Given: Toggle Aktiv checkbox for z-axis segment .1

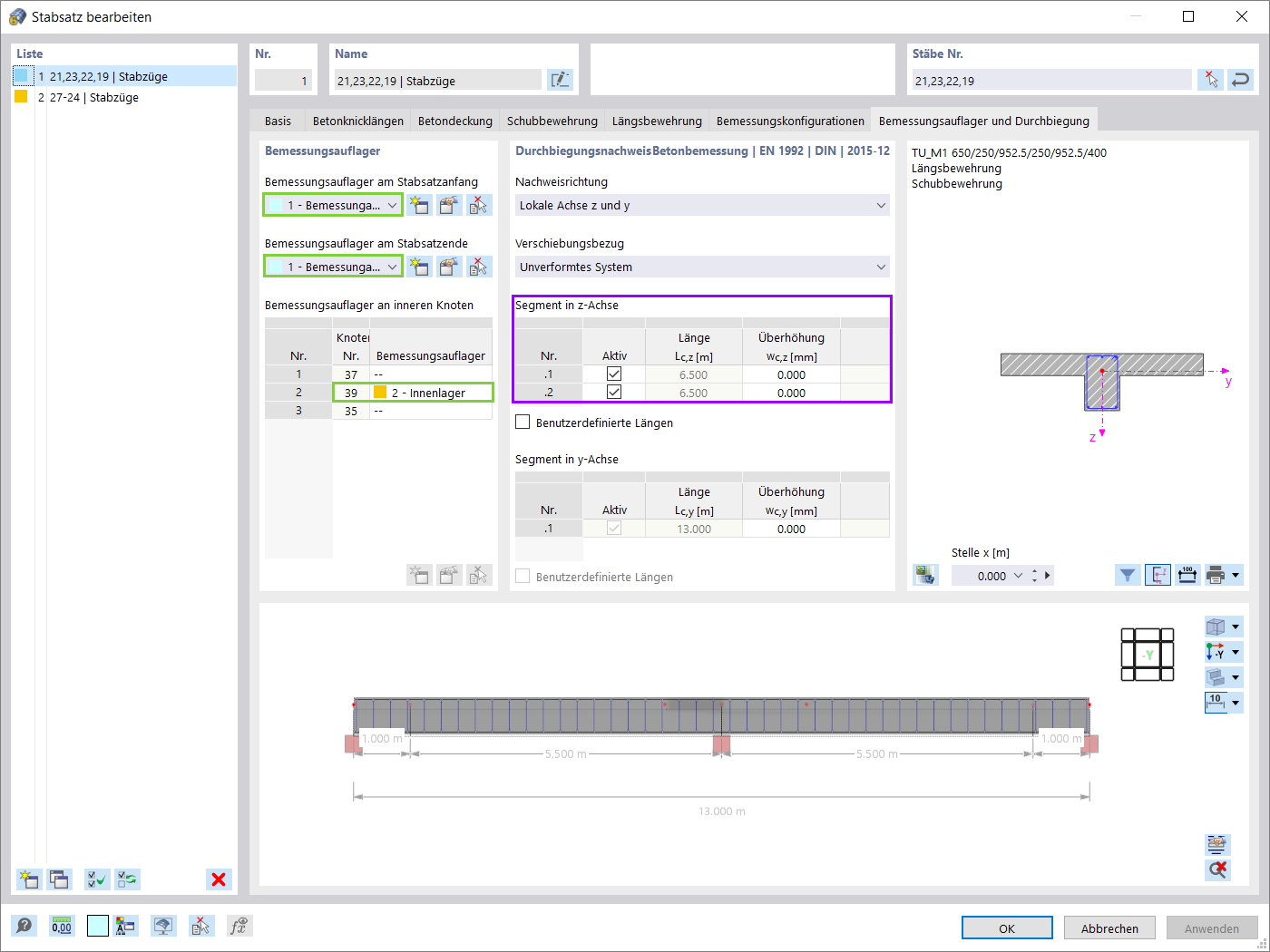Looking at the screenshot, I should [614, 374].
